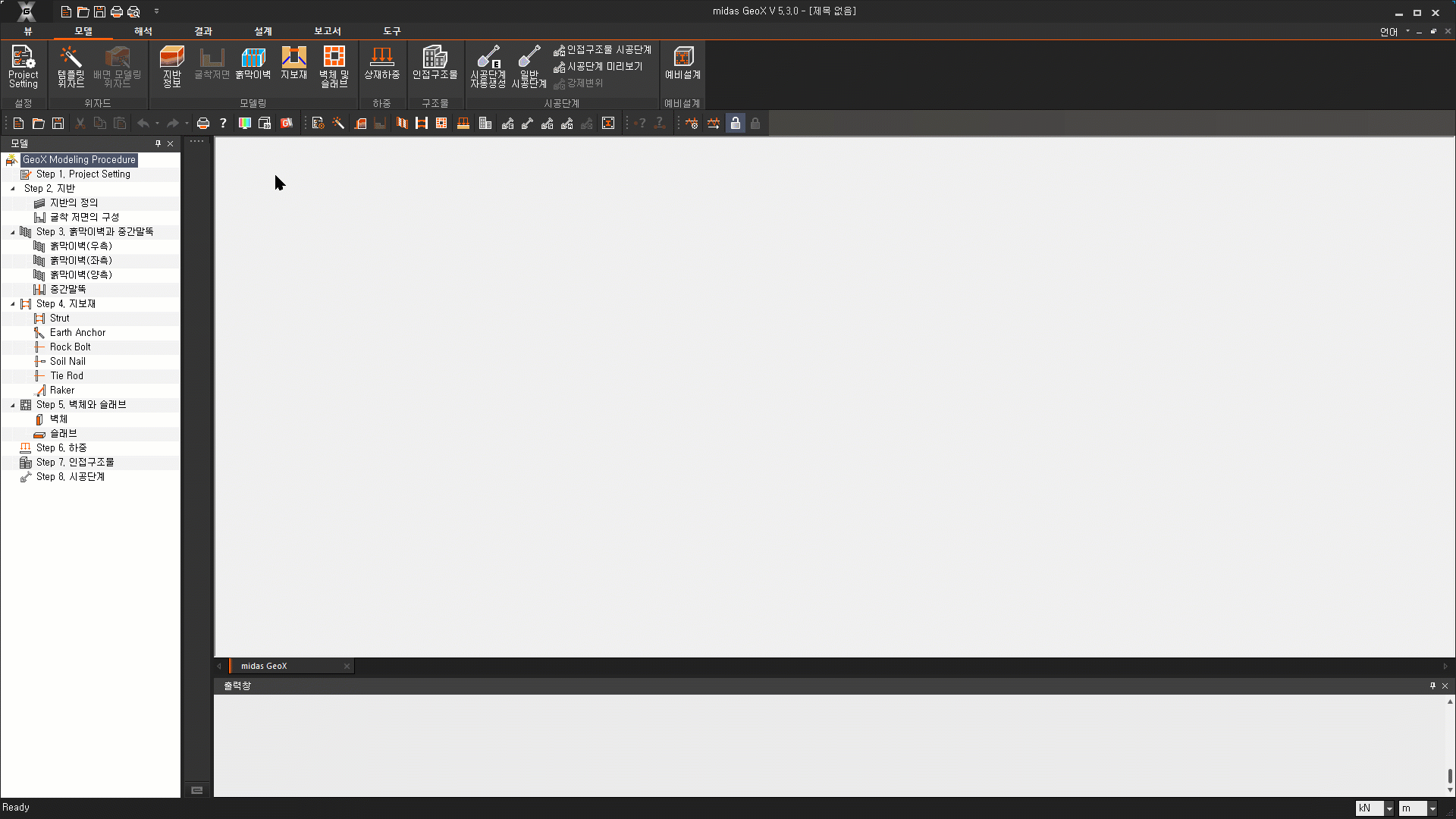Select the 지보재 ribbon tool
The width and height of the screenshot is (1456, 819).
pos(293,63)
